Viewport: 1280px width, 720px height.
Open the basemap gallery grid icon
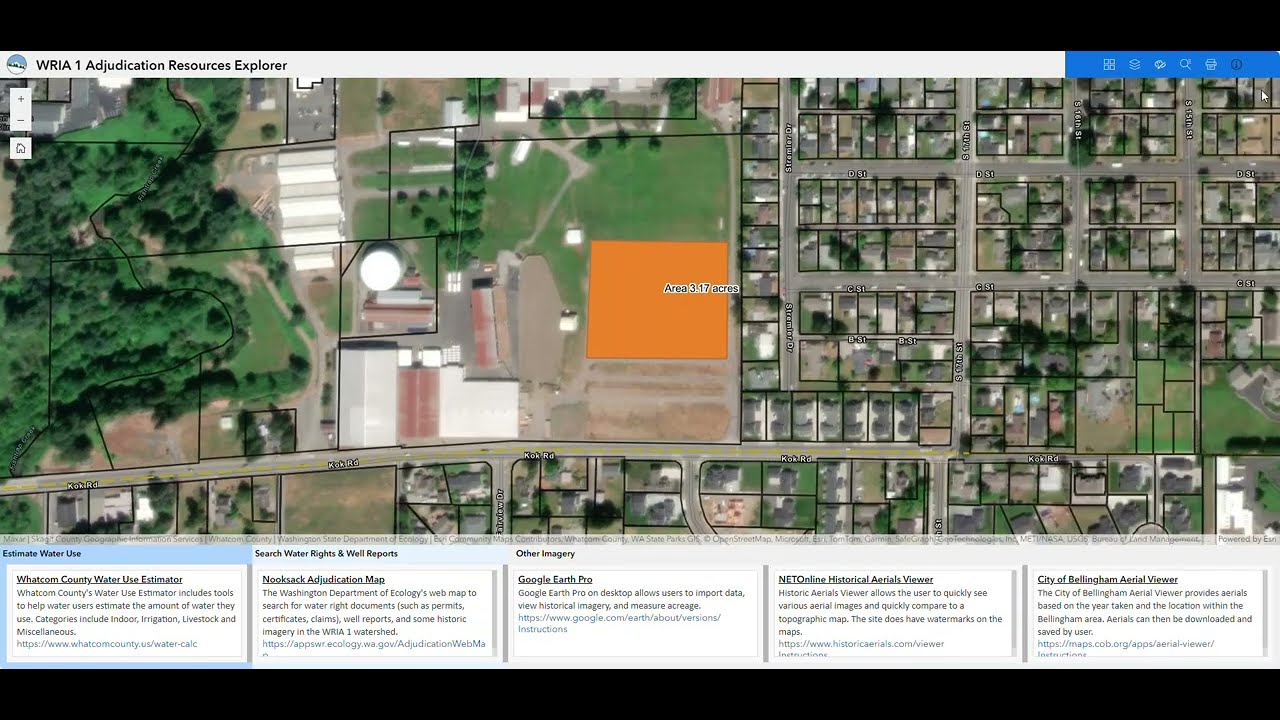(1109, 64)
